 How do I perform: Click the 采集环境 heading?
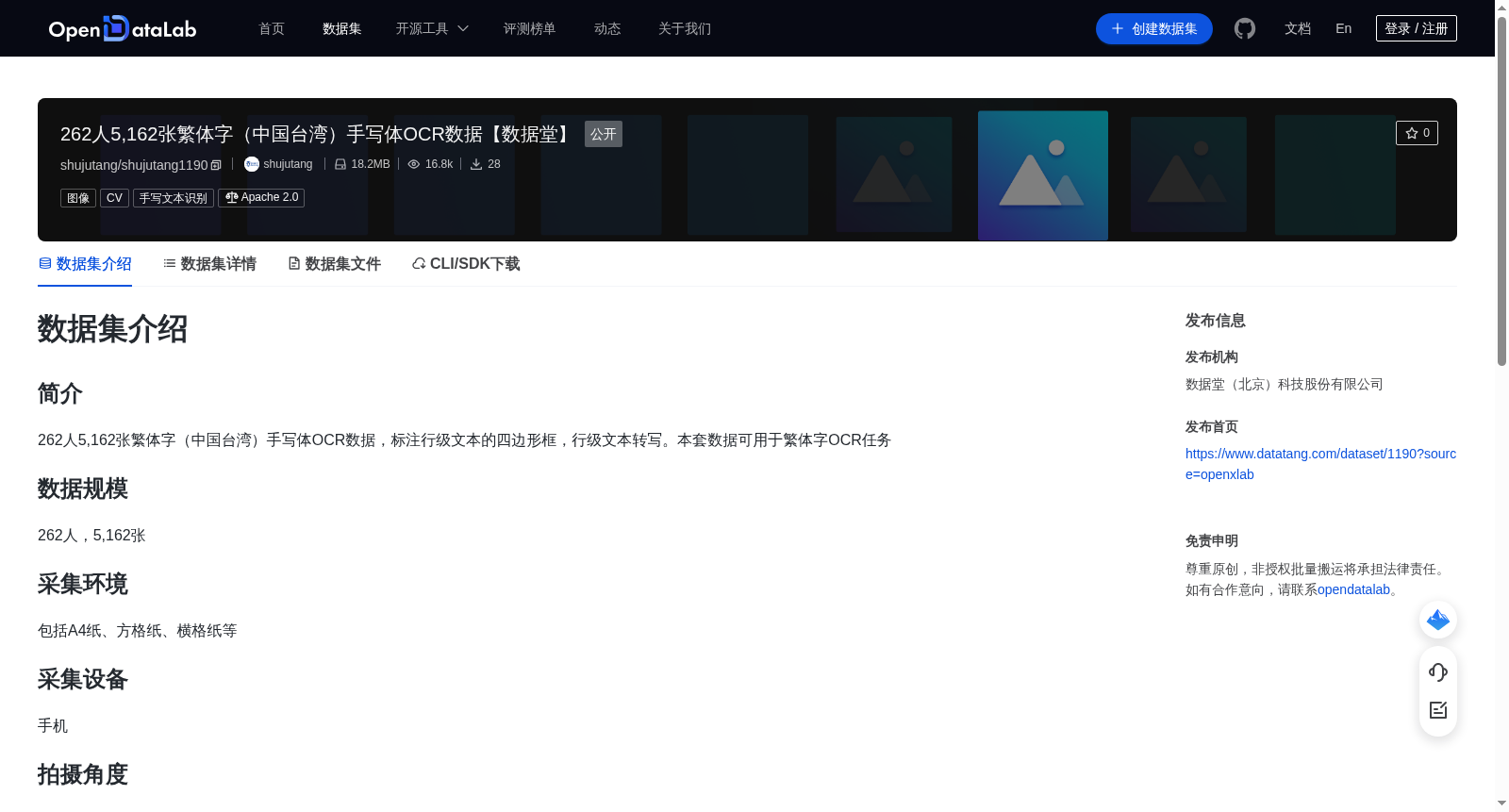83,584
